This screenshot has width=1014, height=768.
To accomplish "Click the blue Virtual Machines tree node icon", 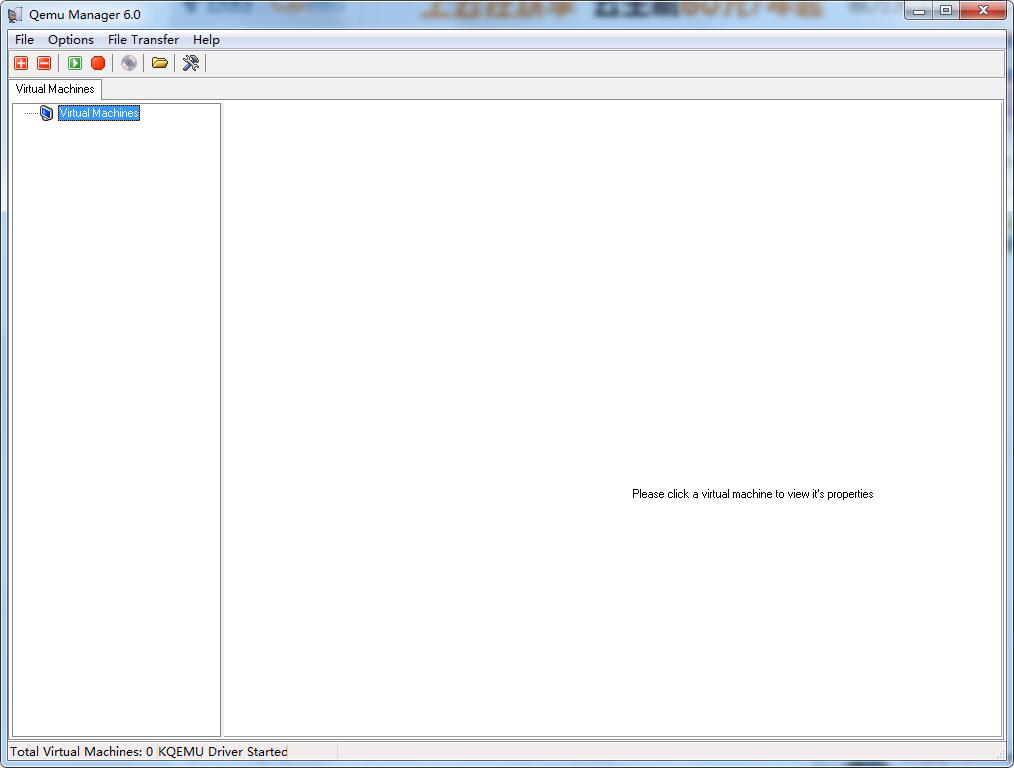I will 47,113.
